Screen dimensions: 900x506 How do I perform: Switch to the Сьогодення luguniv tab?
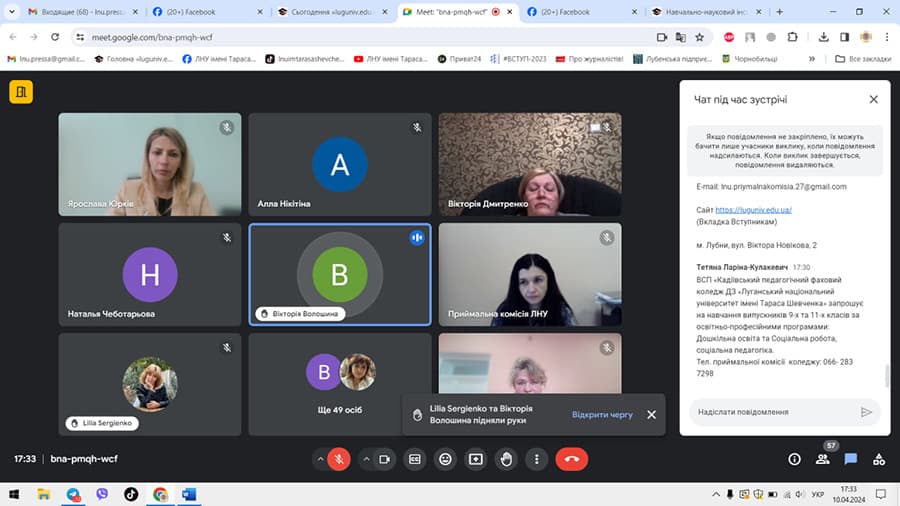tap(332, 11)
